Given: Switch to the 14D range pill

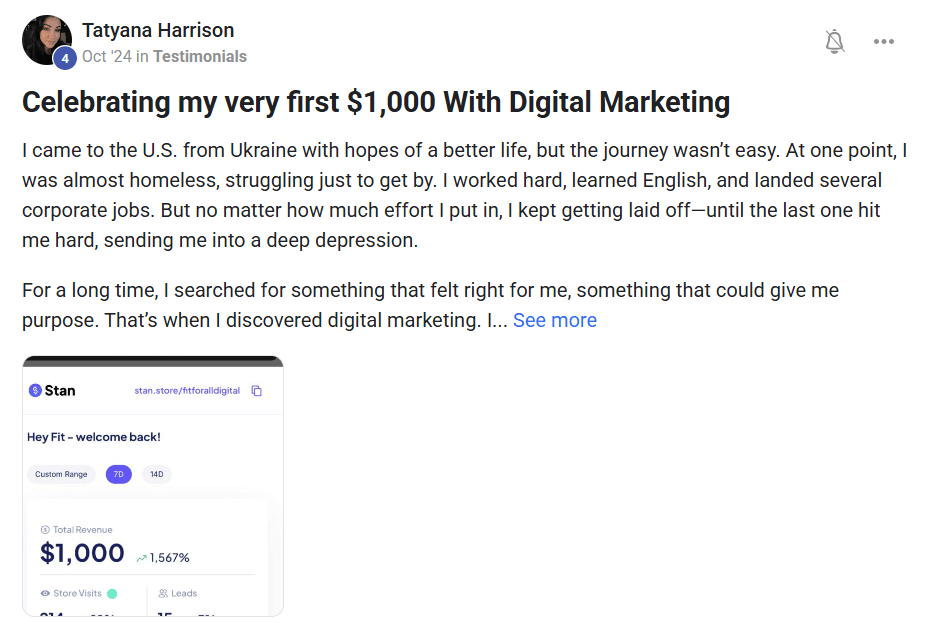Looking at the screenshot, I should coord(156,474).
